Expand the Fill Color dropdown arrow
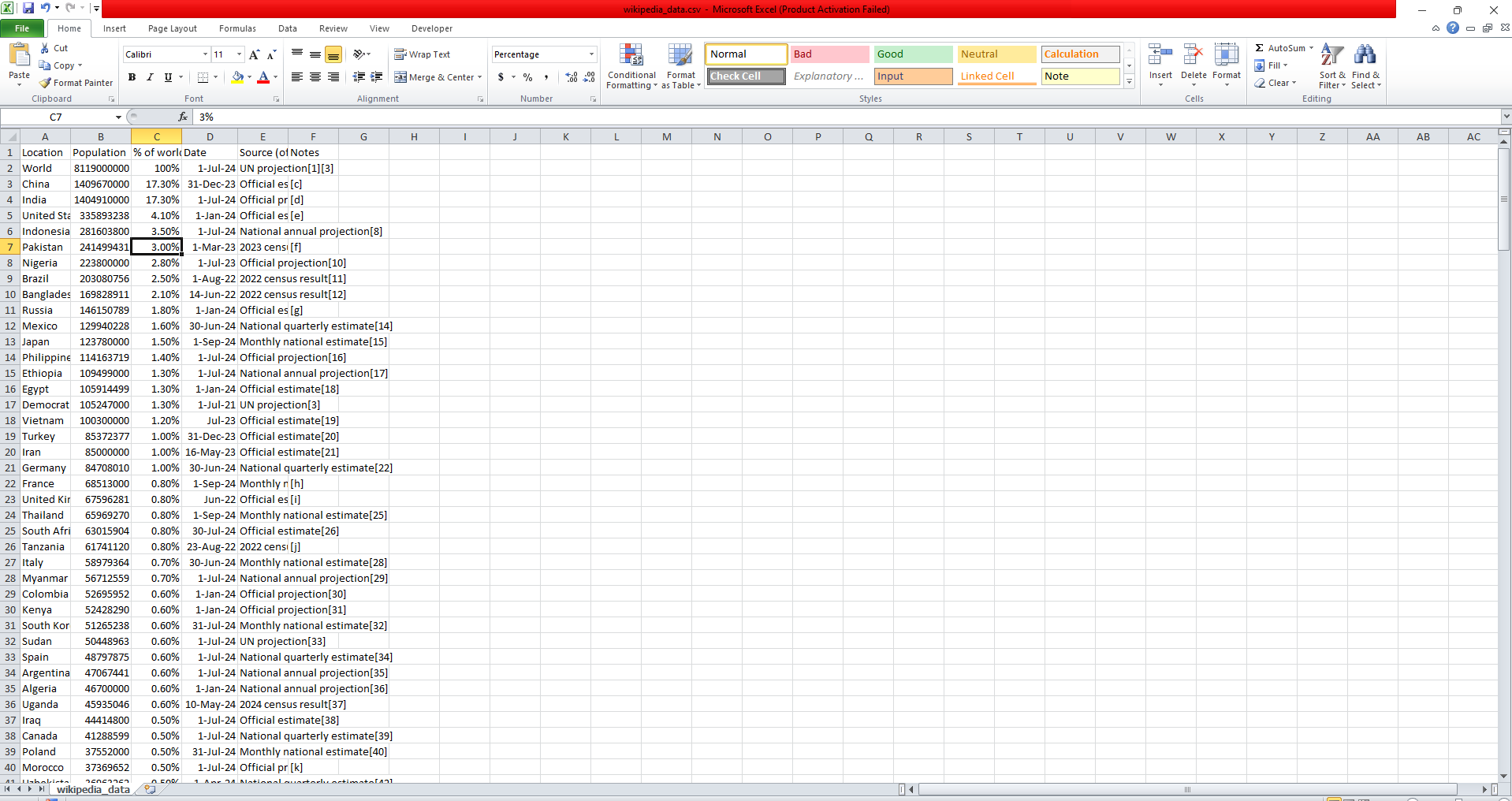Screen dimensions: 1512x801 (248, 77)
